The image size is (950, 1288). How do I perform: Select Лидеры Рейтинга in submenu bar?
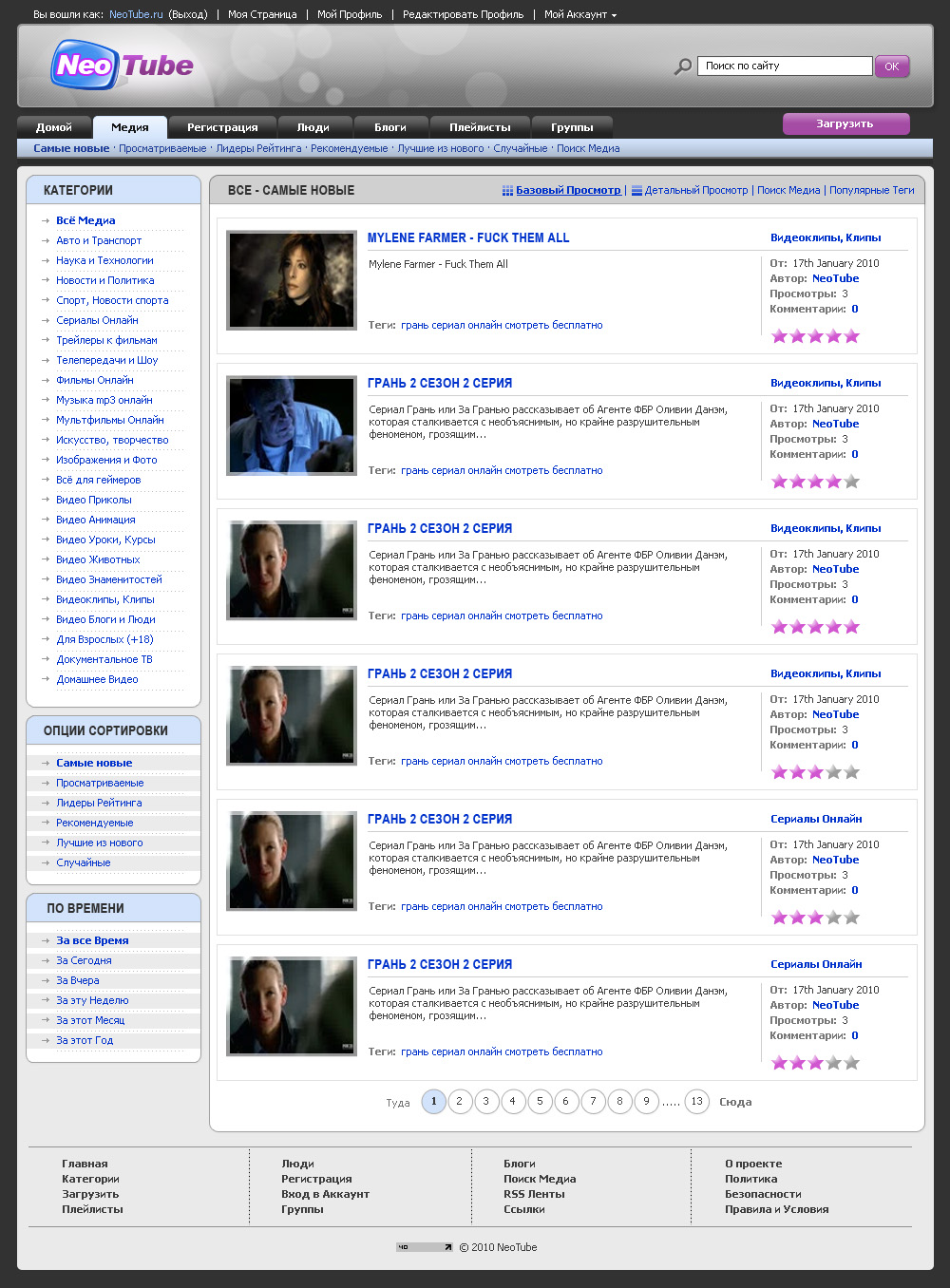[258, 148]
